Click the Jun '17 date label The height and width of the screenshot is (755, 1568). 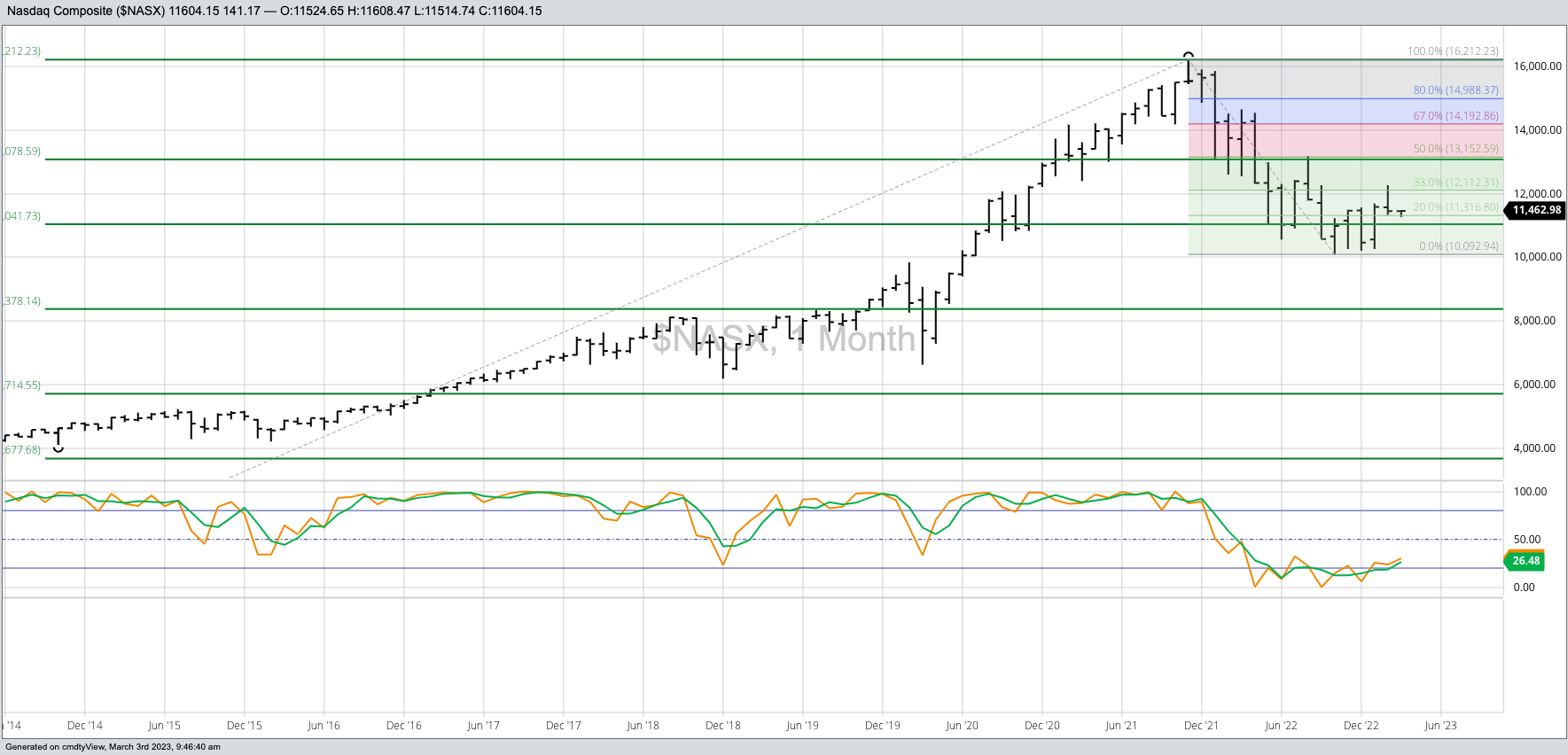point(483,726)
